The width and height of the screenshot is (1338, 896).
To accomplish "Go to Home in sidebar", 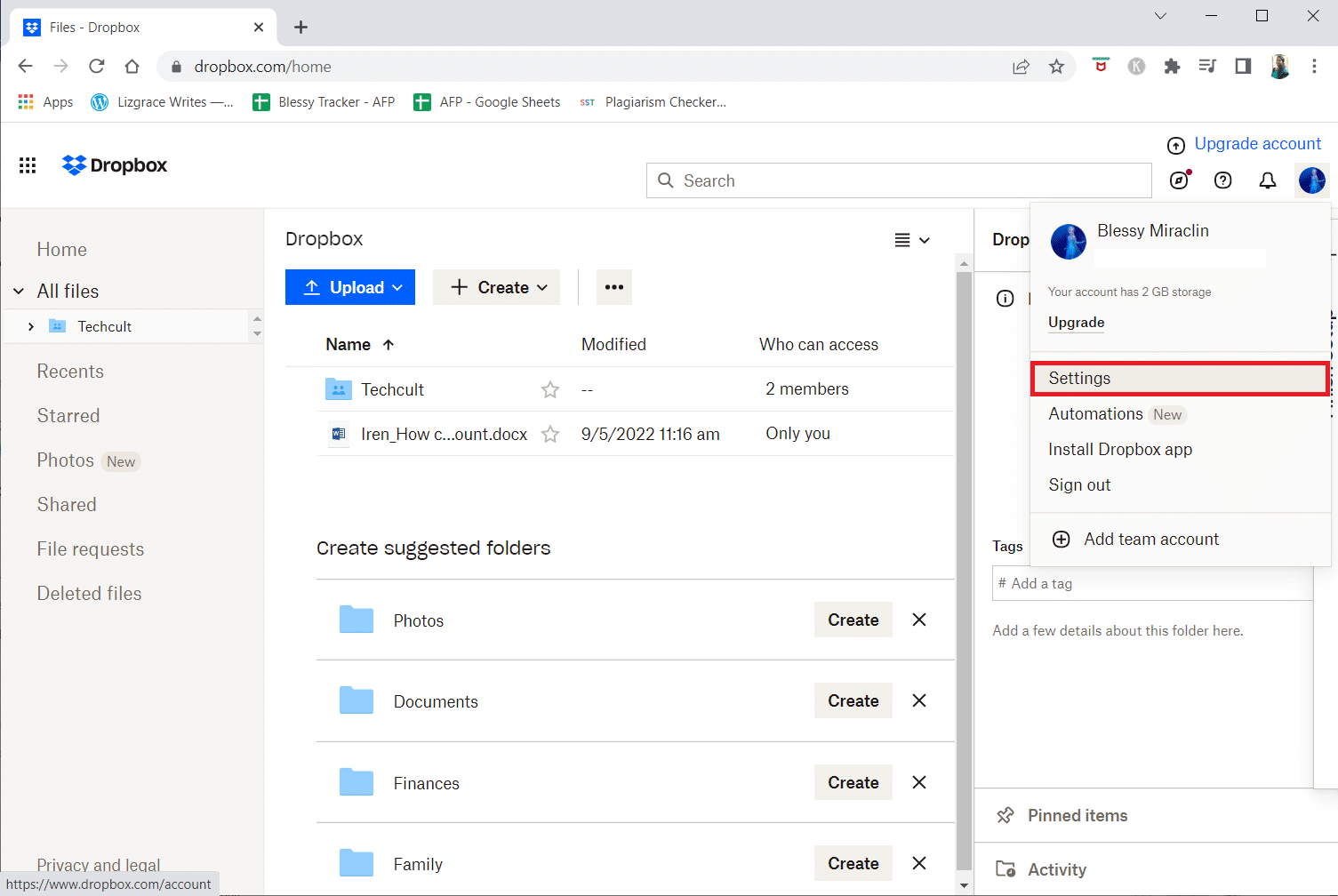I will point(62,250).
